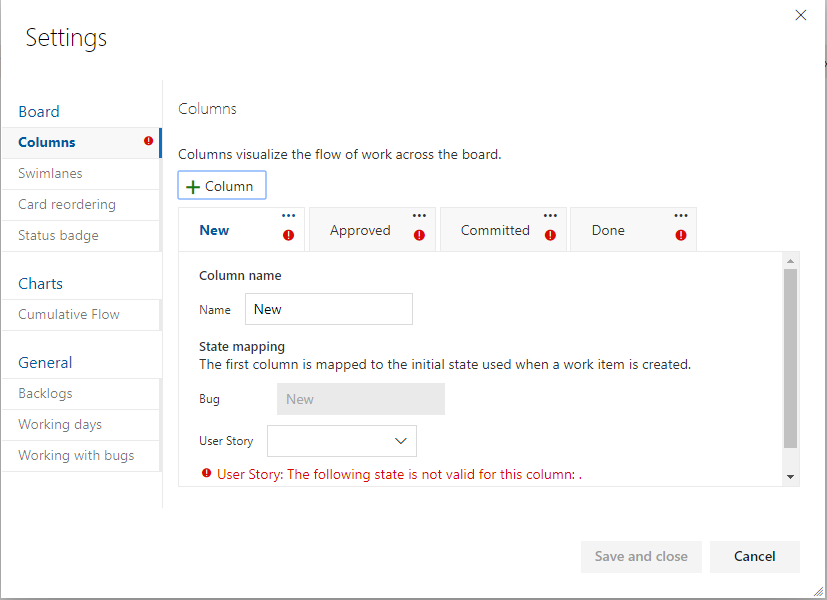The width and height of the screenshot is (827, 600).
Task: Click the error icon beside Columns sidebar item
Action: pyautogui.click(x=148, y=141)
